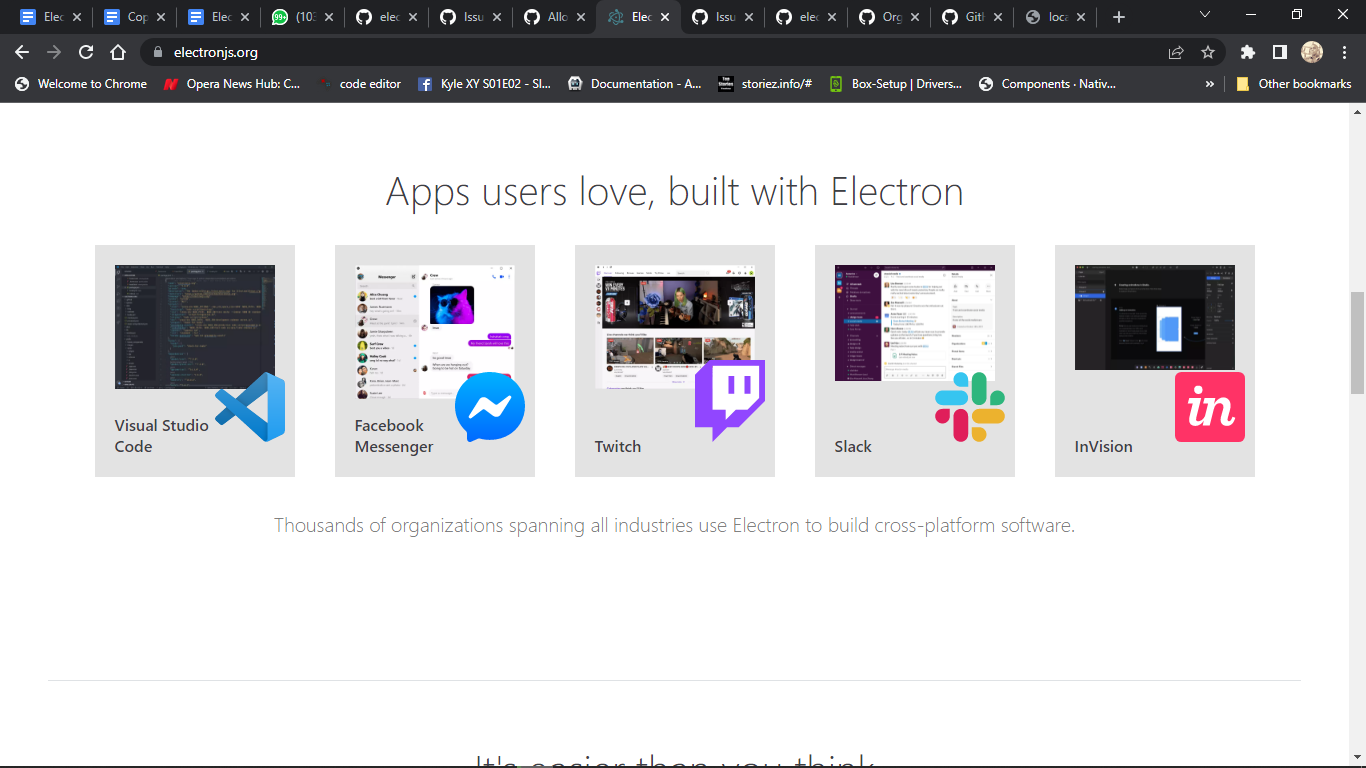Click the Facebook Messenger logo
Viewport: 1366px width, 768px height.
(490, 407)
